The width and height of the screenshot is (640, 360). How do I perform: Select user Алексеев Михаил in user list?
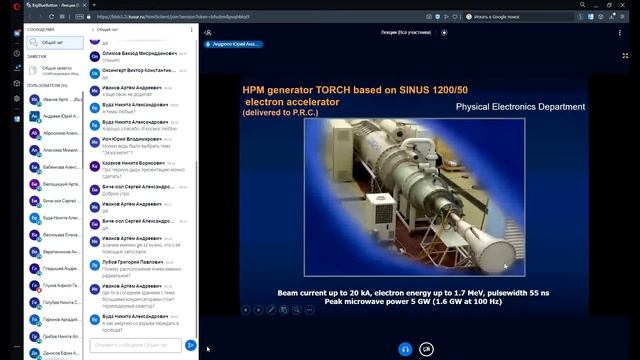click(55, 150)
